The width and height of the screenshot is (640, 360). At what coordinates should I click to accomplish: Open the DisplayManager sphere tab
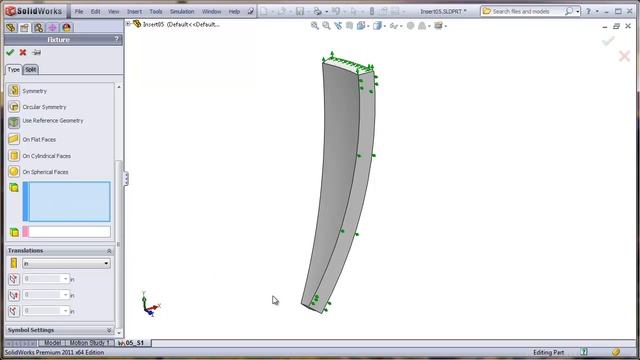tap(67, 27)
